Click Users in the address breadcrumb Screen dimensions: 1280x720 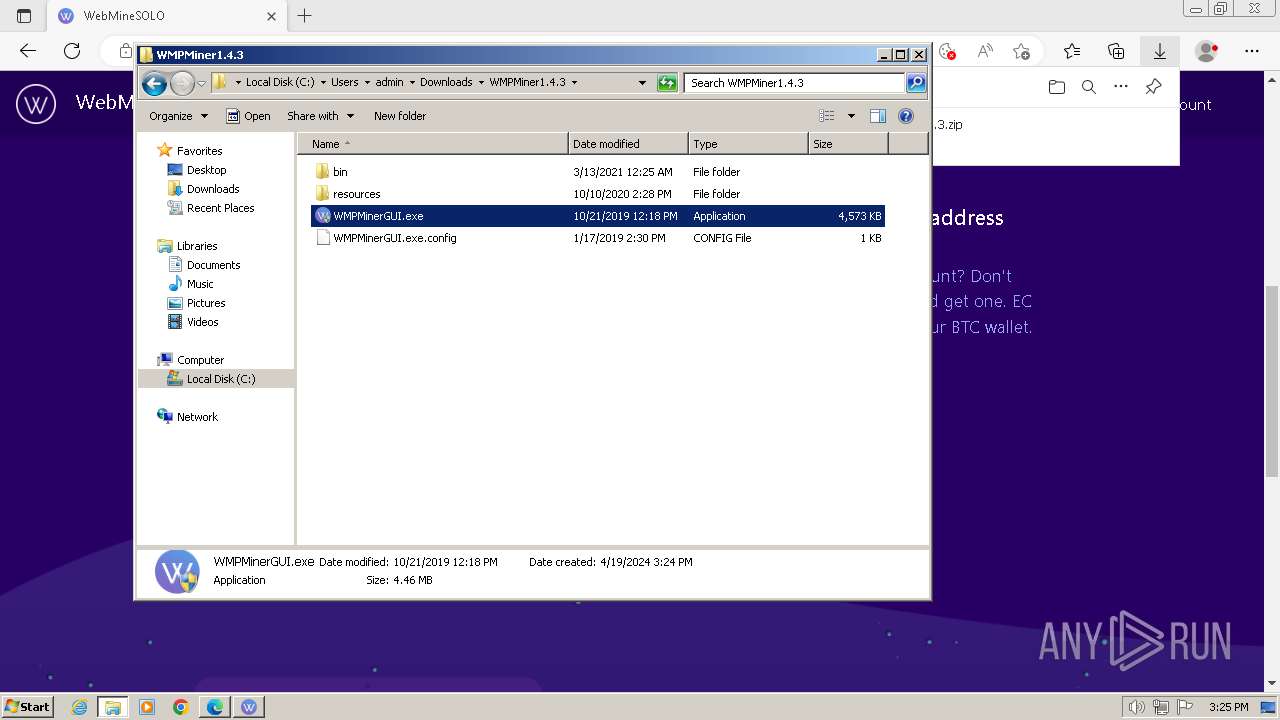(345, 83)
